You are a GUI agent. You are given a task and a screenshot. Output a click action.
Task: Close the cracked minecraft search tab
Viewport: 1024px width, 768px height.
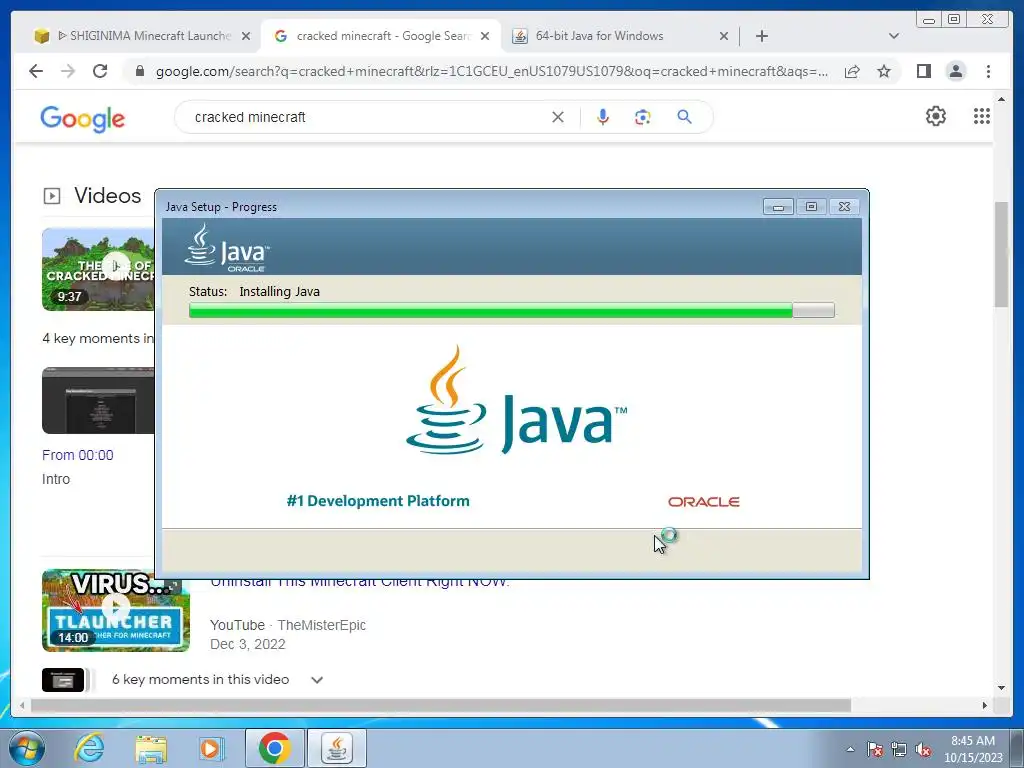point(485,36)
